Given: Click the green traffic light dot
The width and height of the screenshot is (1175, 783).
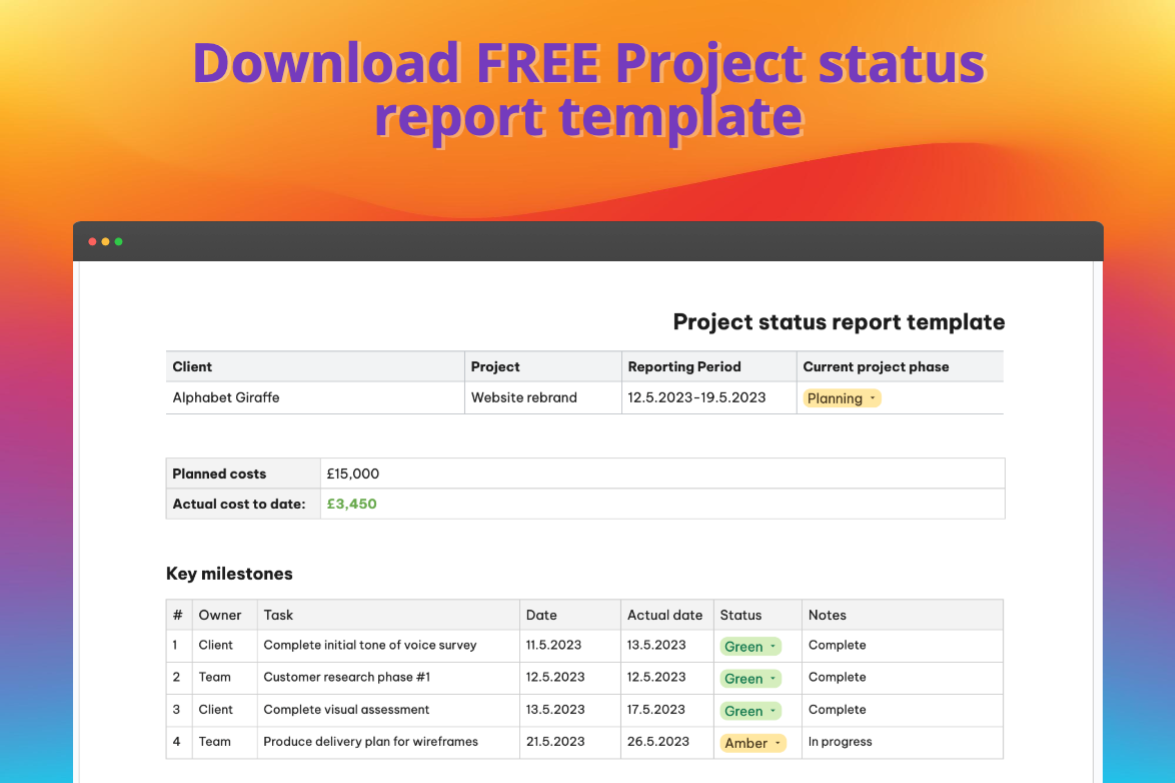Looking at the screenshot, I should tap(119, 241).
